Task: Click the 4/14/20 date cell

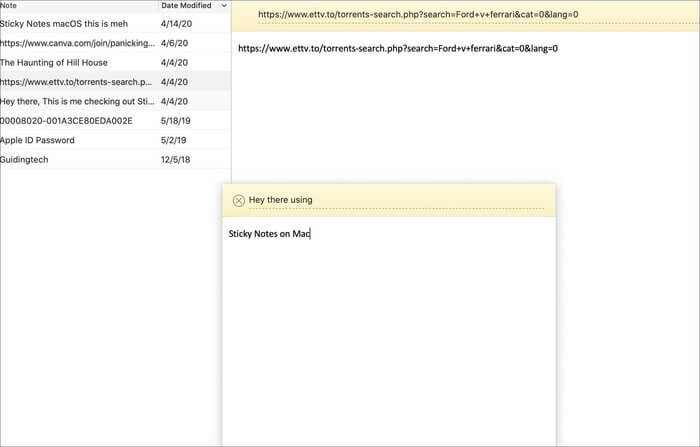Action: pyautogui.click(x=176, y=23)
